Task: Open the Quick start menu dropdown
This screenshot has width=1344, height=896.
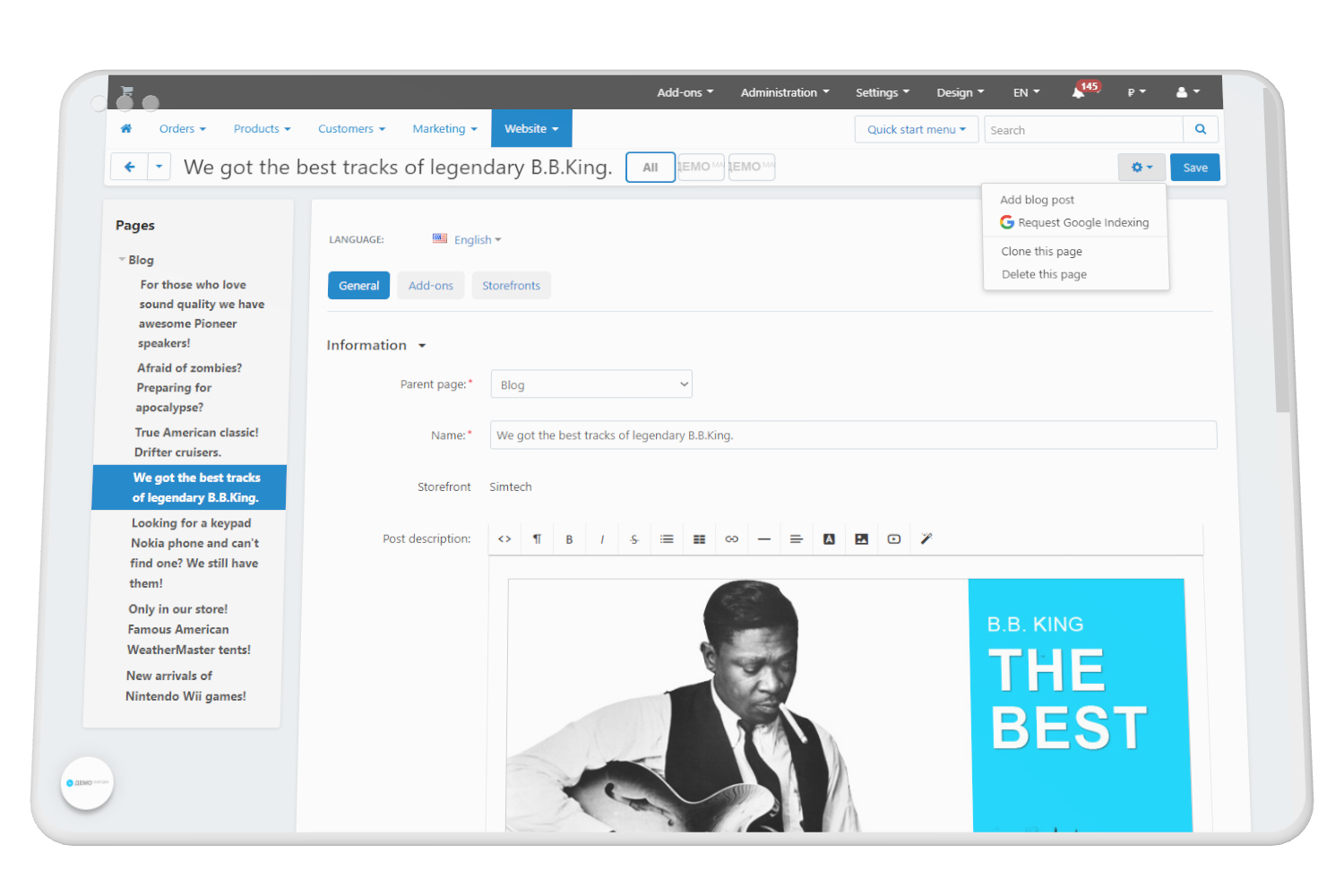Action: 917,130
